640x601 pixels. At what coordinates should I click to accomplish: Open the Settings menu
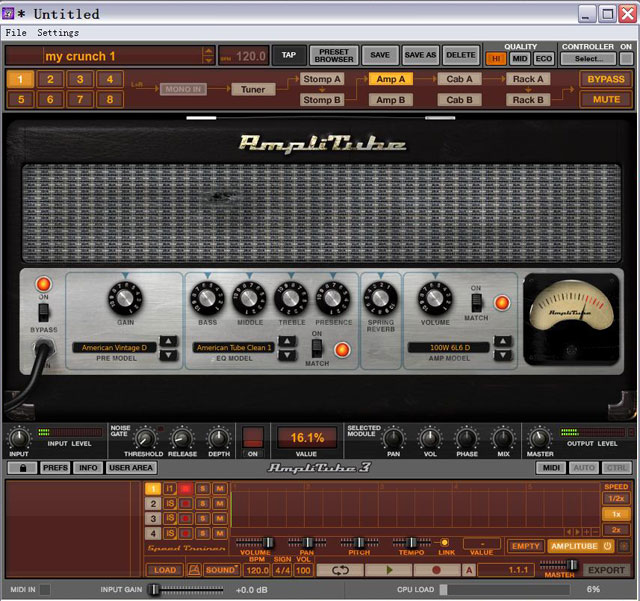[x=58, y=33]
